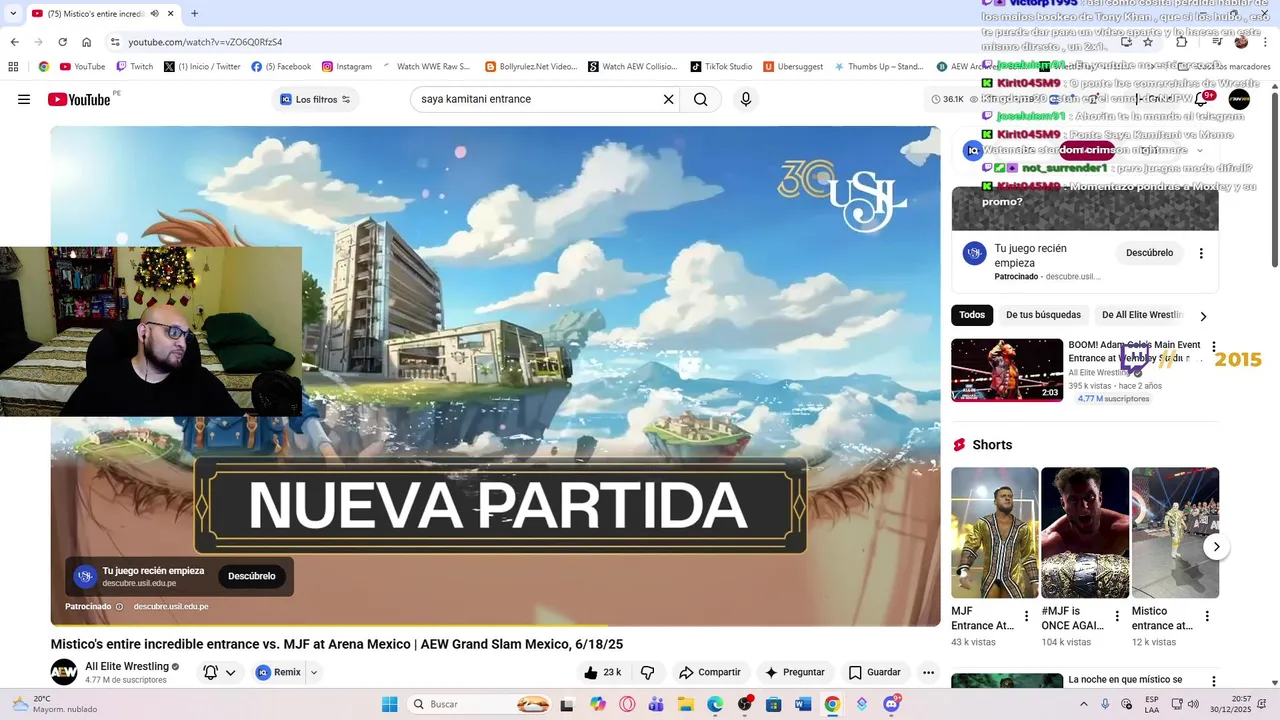Open the All Elite Wrestling channel avatar
Screen dimensions: 1280x720
pos(64,672)
